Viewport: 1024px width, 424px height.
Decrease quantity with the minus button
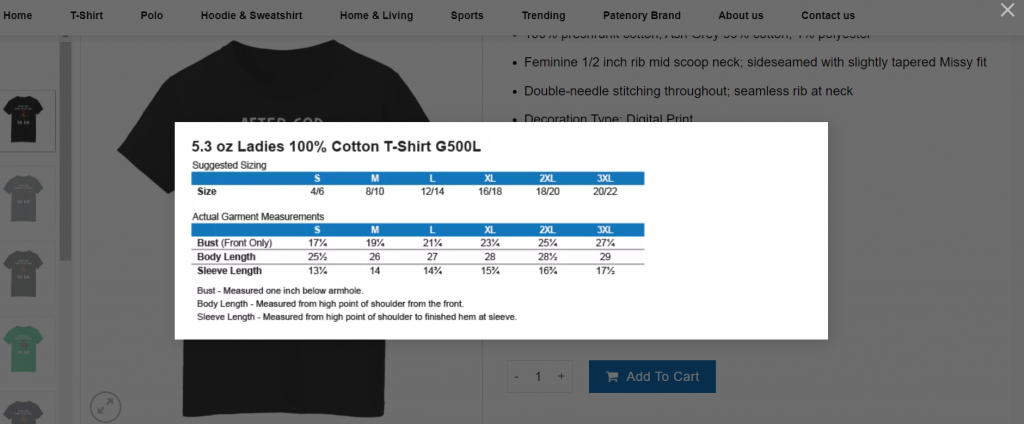pos(517,376)
